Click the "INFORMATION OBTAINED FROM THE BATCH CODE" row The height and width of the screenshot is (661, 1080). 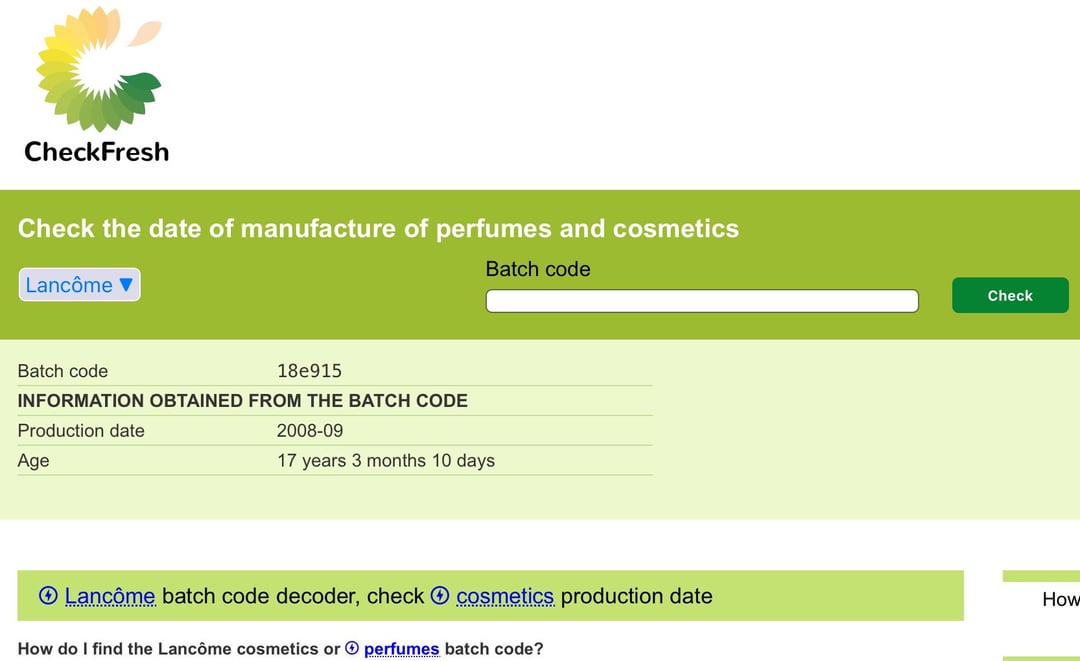click(243, 401)
